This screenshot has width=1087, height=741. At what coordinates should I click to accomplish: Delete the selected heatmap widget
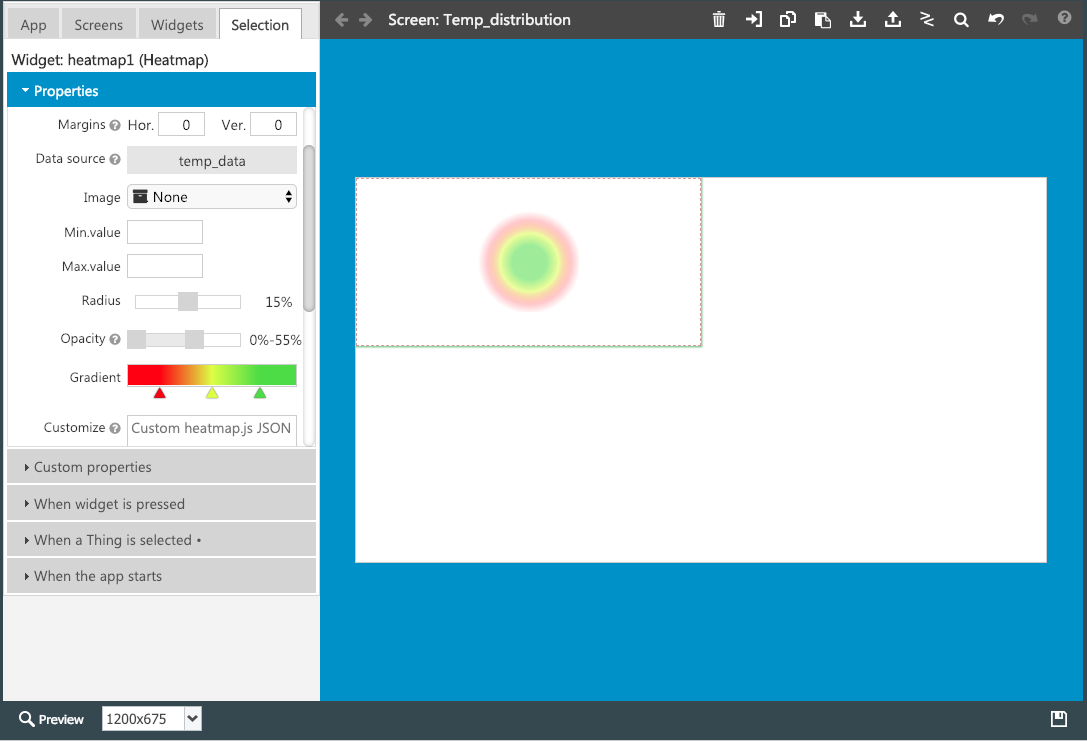(x=719, y=18)
